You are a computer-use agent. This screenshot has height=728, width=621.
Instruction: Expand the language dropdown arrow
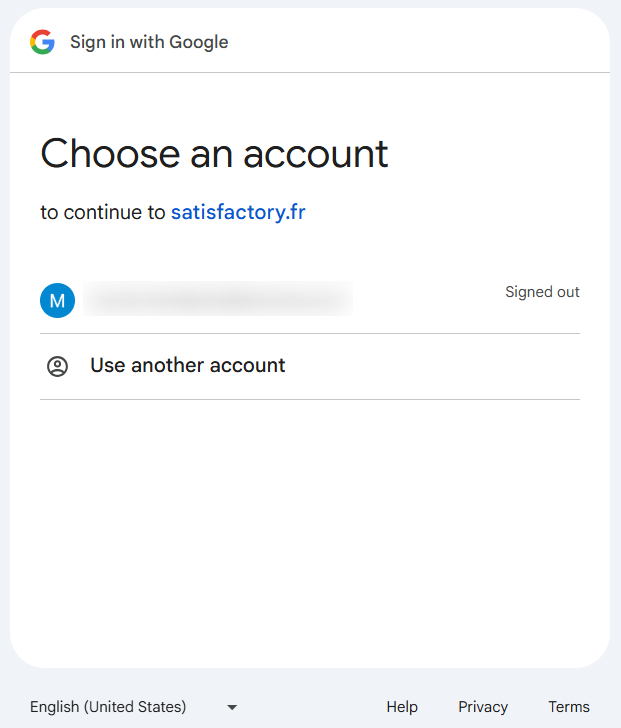tap(232, 707)
